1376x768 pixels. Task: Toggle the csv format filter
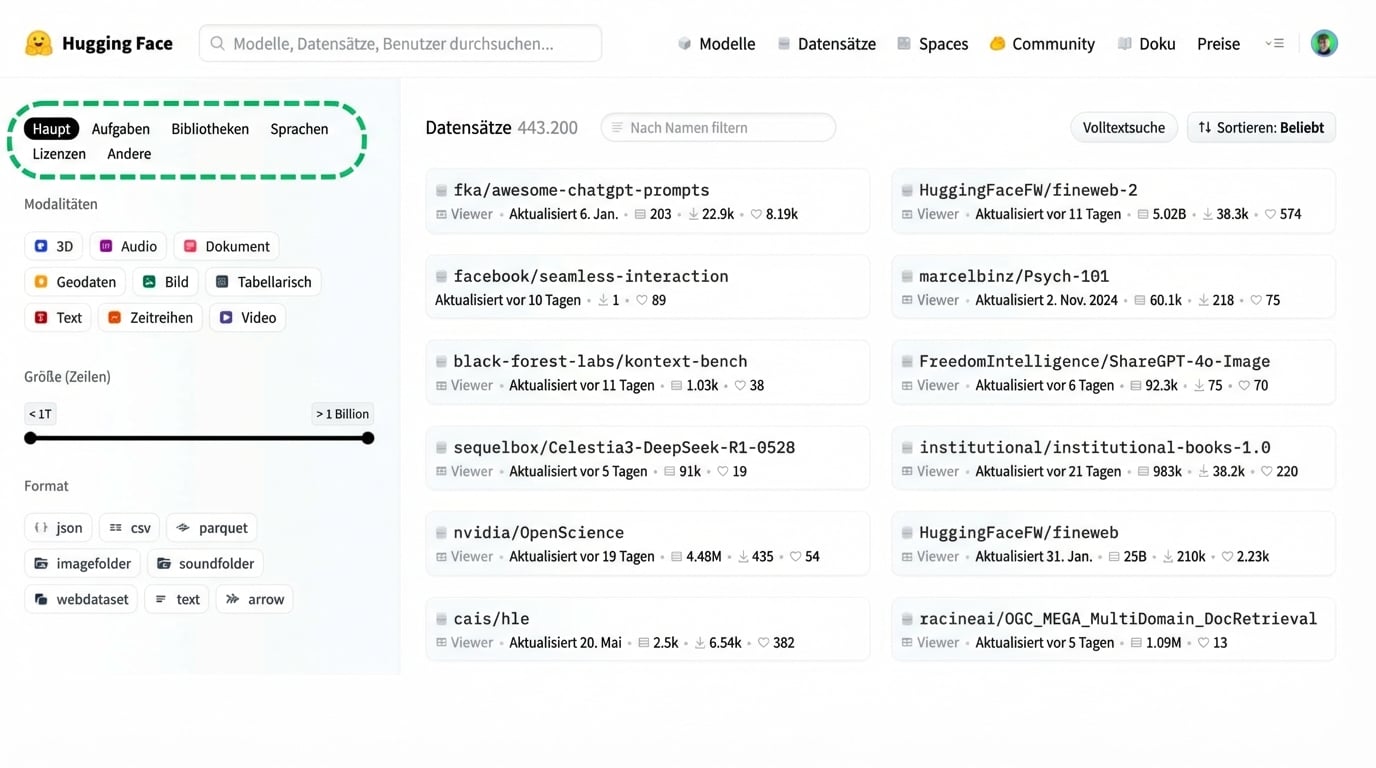[x=129, y=527]
